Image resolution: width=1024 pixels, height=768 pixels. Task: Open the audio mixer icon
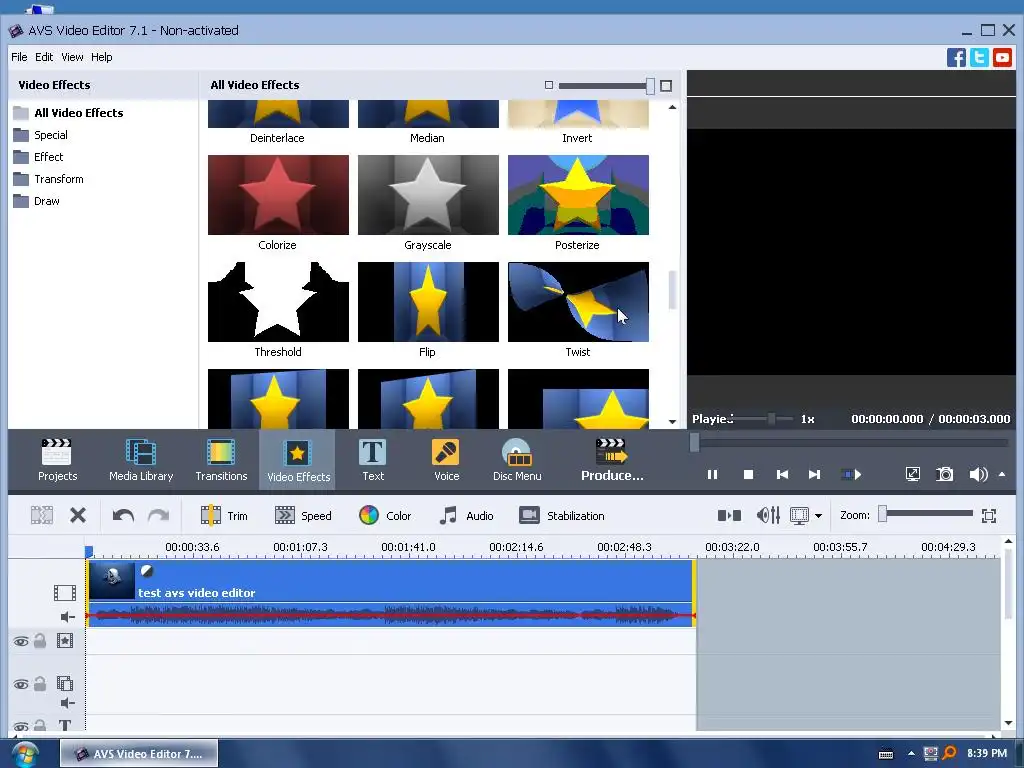click(x=768, y=516)
